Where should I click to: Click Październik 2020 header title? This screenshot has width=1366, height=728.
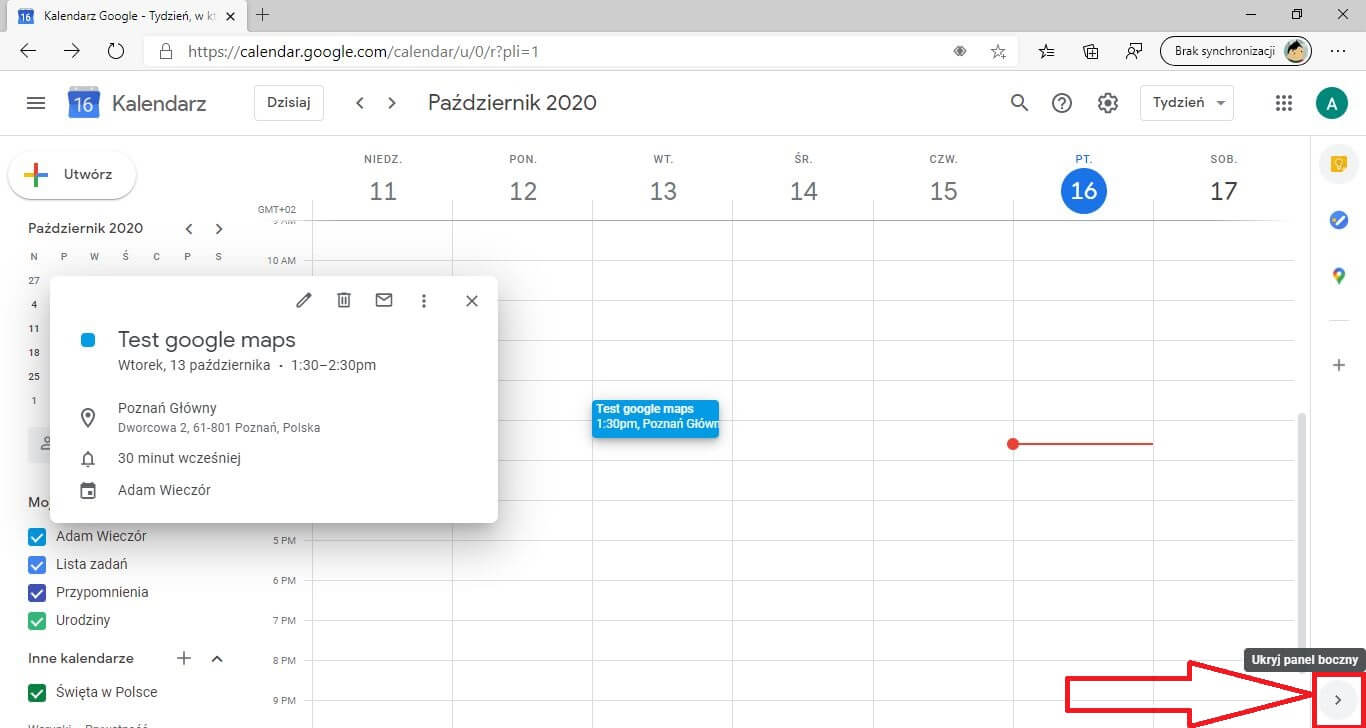click(x=512, y=103)
